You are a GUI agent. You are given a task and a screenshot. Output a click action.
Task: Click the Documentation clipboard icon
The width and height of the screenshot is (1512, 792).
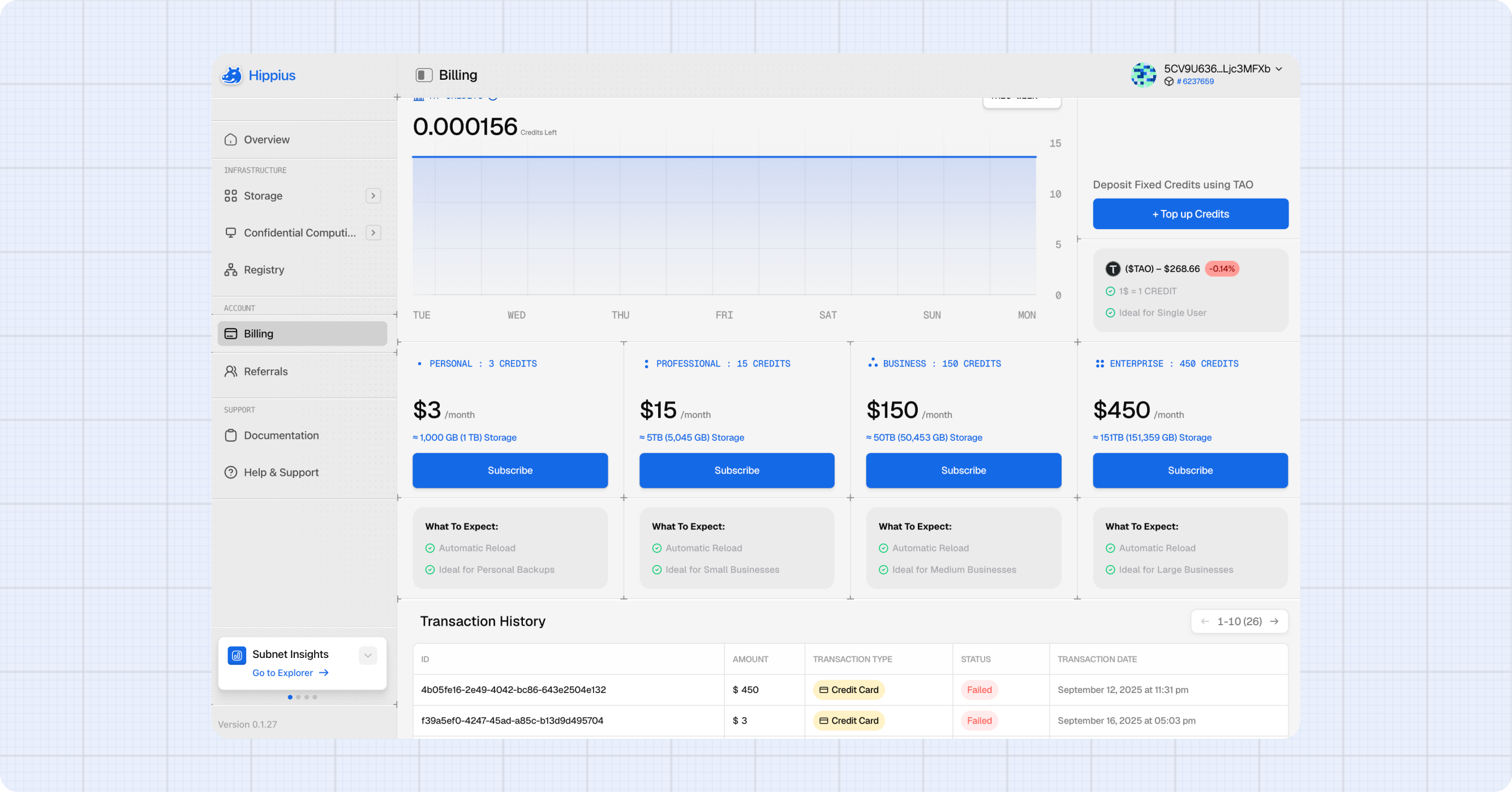231,435
